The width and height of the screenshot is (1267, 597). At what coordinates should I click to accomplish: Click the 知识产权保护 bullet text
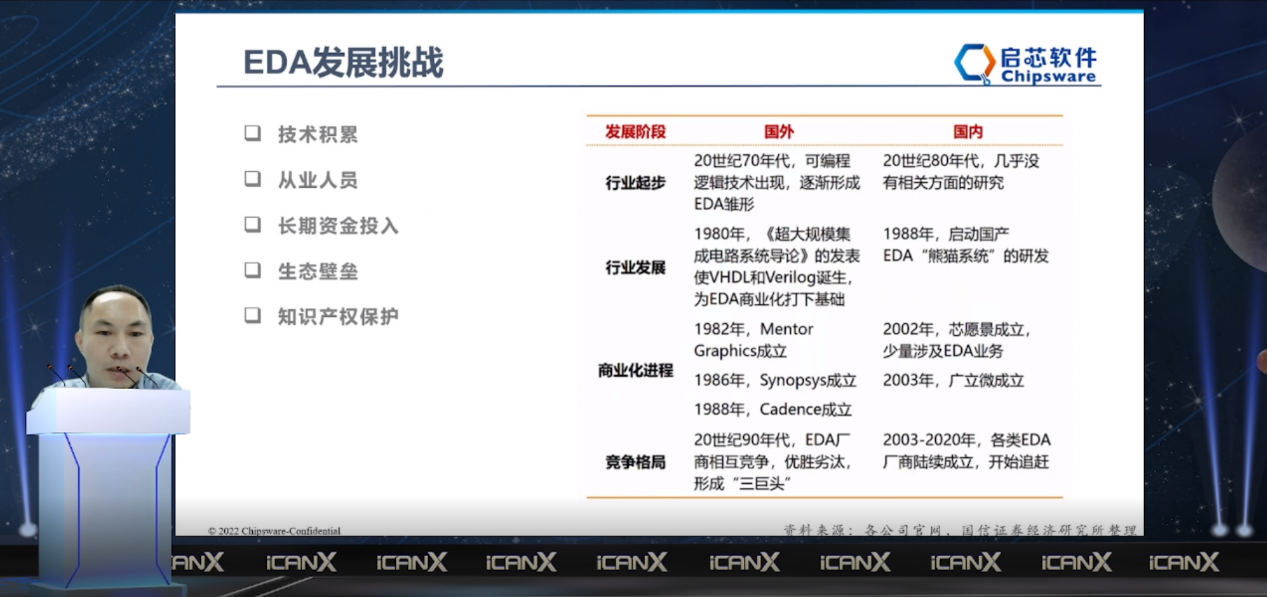(338, 316)
